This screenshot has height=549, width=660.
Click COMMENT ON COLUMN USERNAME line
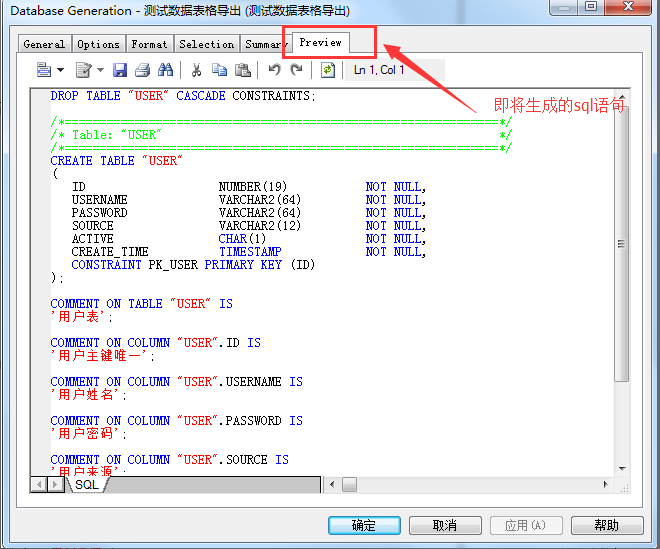coord(176,382)
